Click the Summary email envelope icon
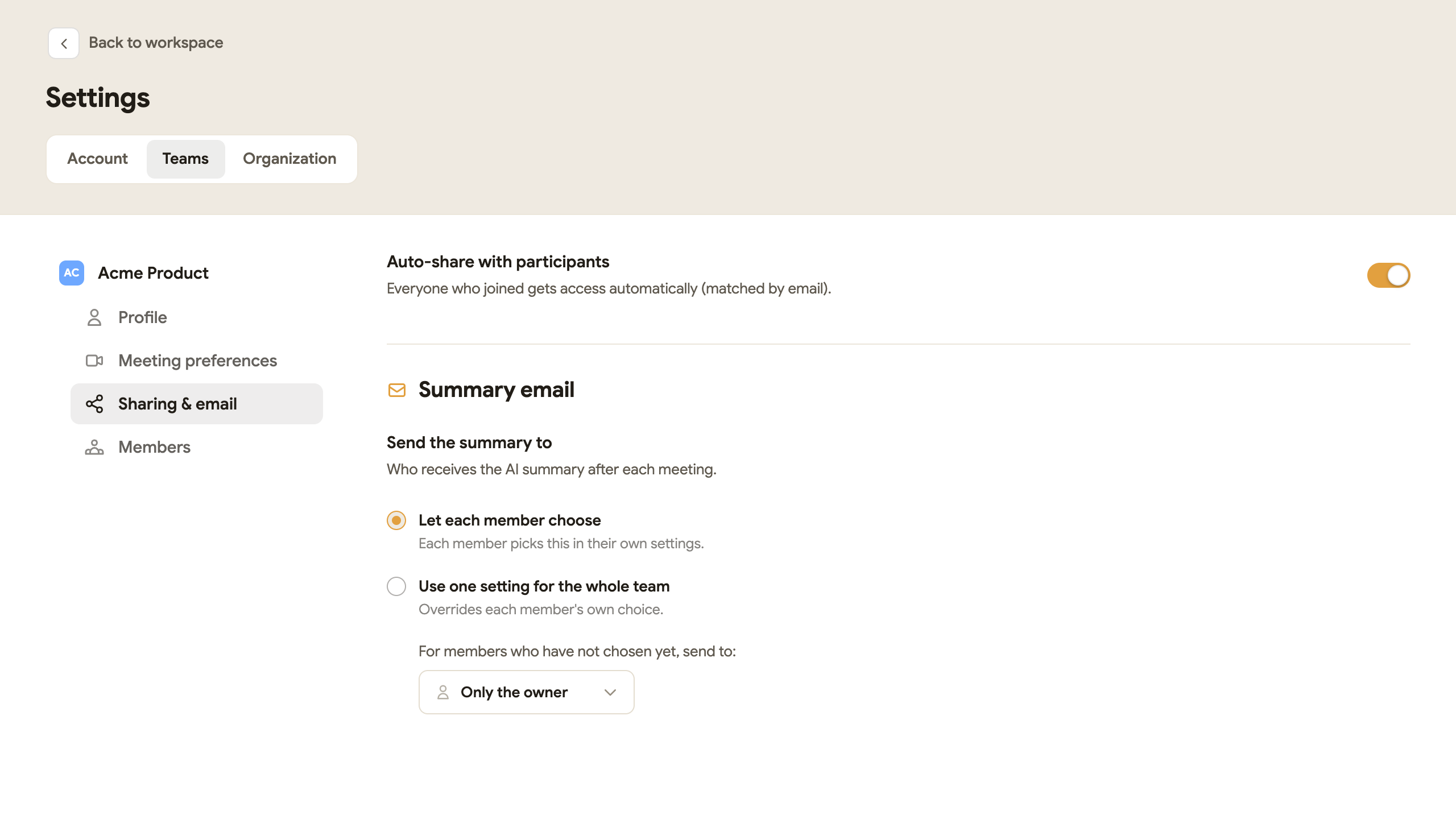Screen dimensions: 1456x819 coord(397,390)
